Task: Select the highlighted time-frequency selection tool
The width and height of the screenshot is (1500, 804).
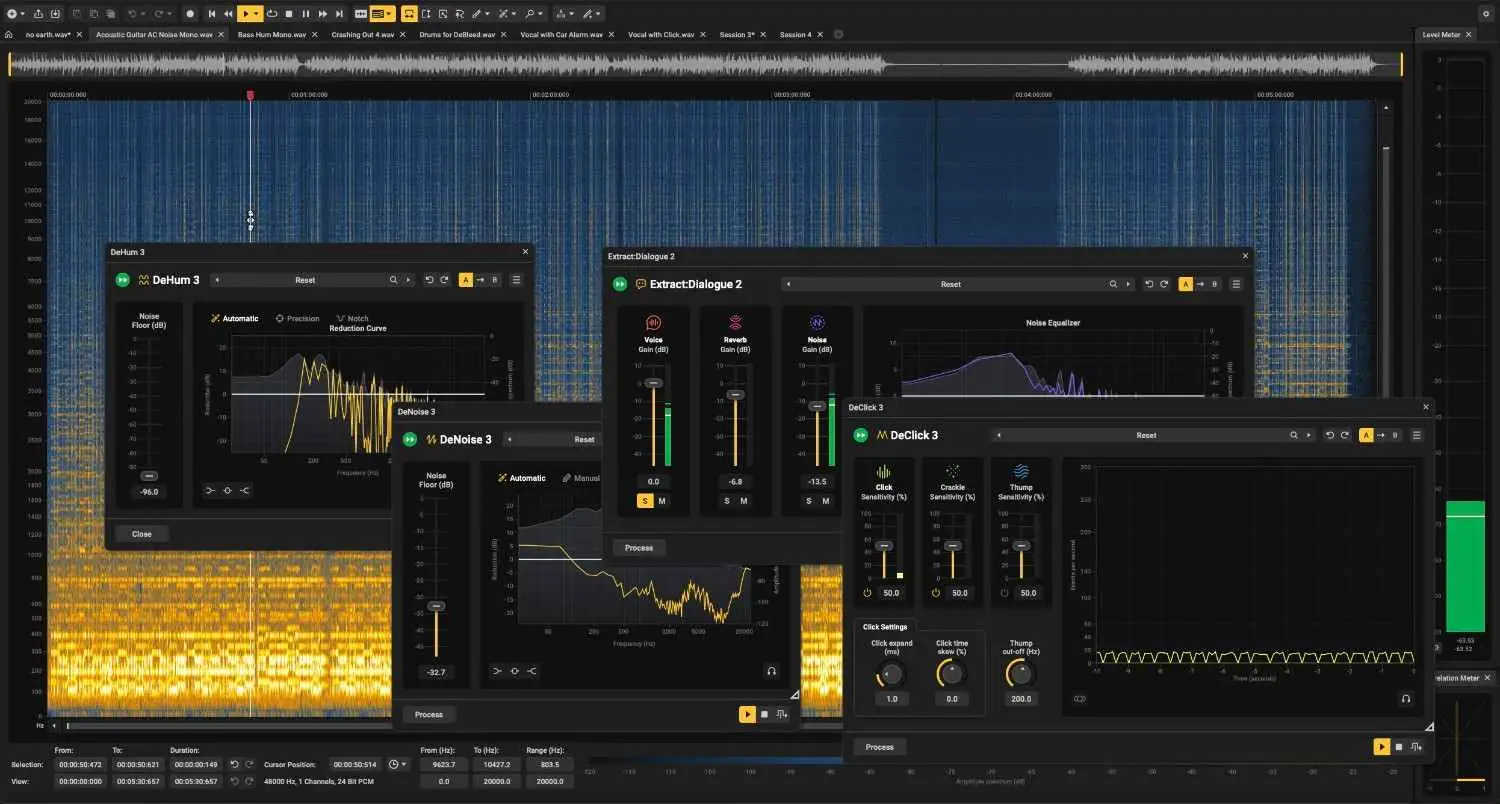Action: tap(409, 14)
